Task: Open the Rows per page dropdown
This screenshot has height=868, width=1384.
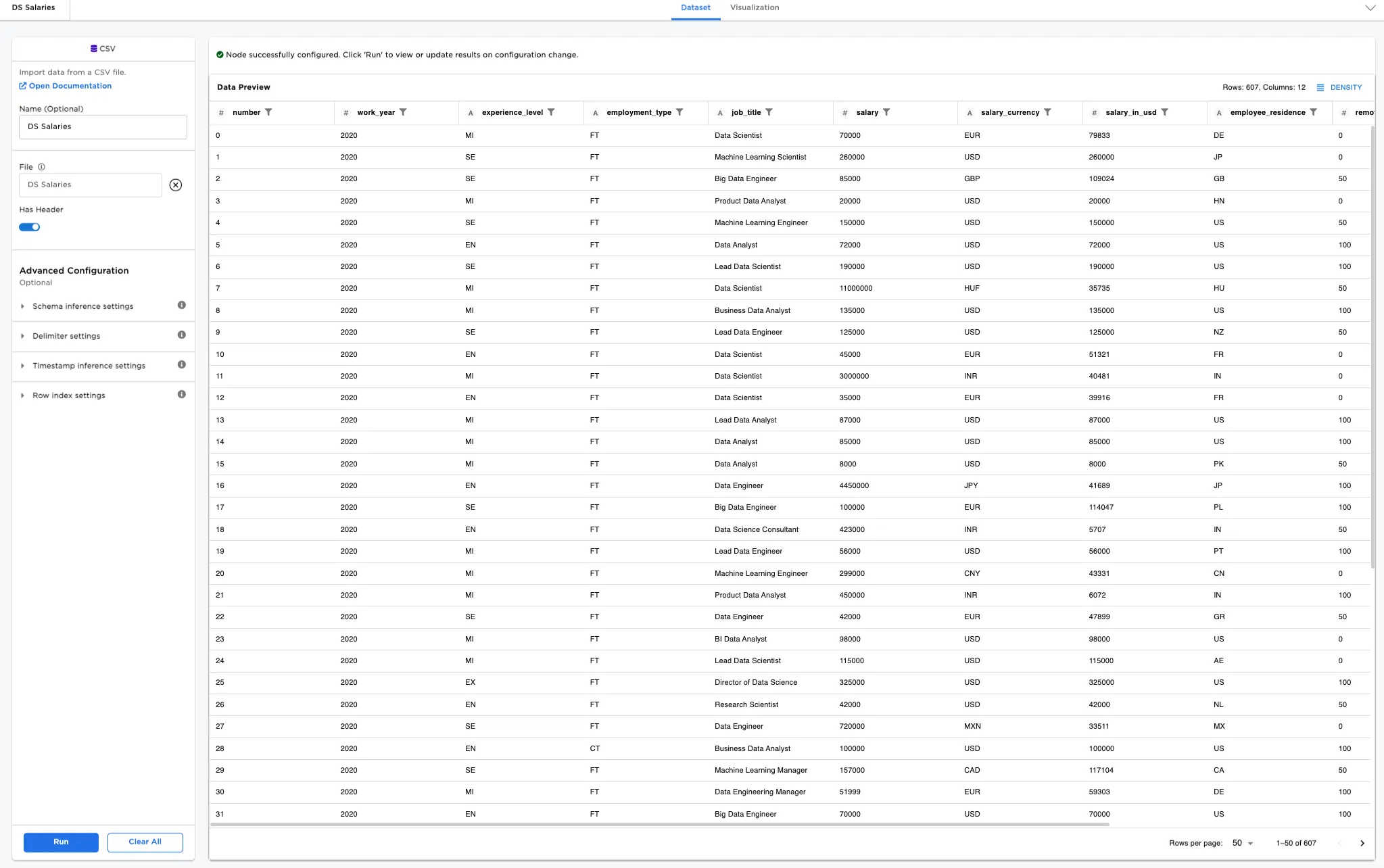Action: tap(1242, 843)
